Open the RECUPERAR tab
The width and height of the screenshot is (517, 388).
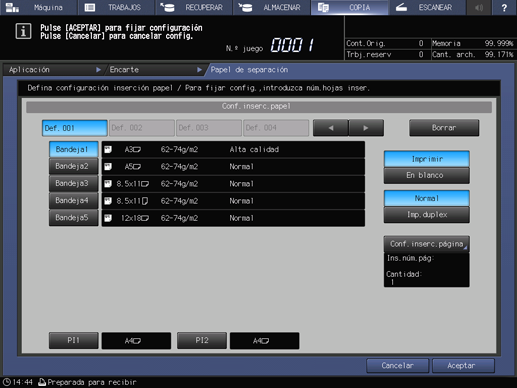point(194,7)
